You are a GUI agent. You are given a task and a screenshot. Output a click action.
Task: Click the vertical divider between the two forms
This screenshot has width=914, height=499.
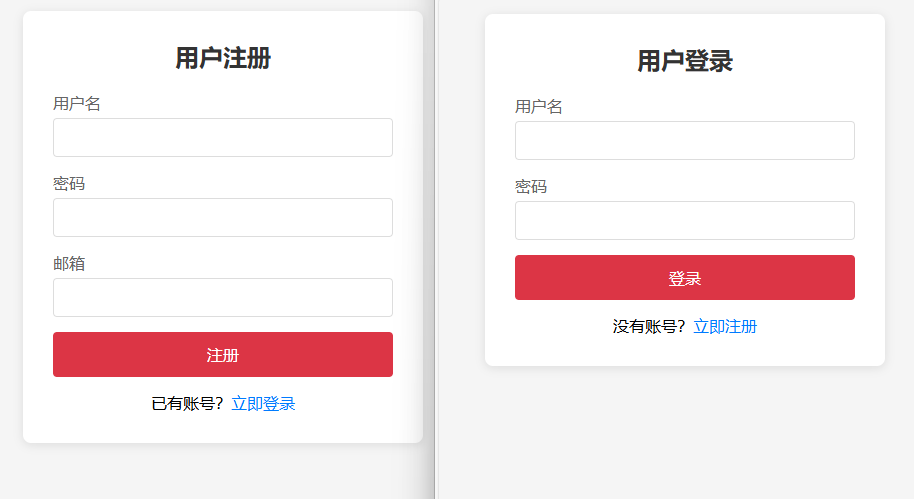[x=435, y=250]
